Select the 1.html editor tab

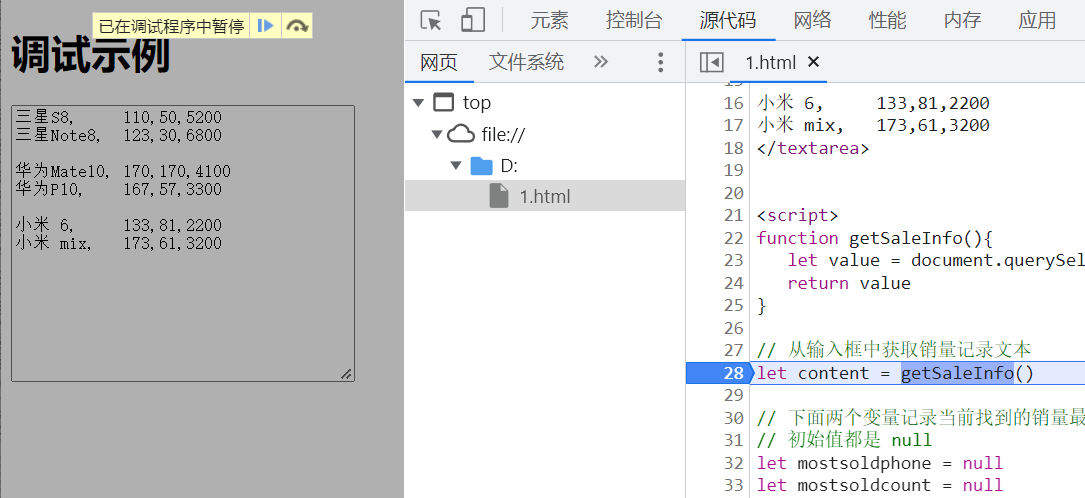pos(770,62)
